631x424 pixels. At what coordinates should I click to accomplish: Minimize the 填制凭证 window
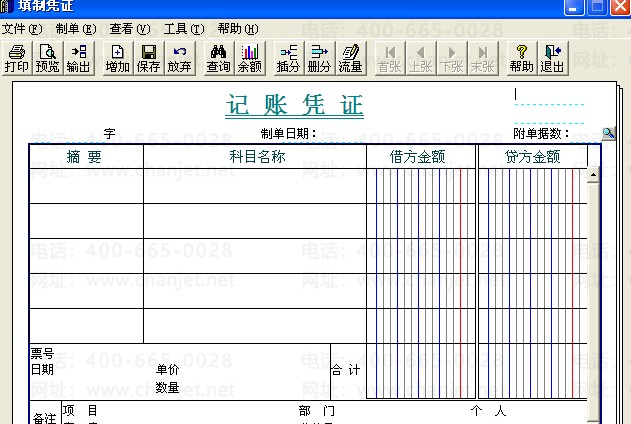pyautogui.click(x=573, y=7)
